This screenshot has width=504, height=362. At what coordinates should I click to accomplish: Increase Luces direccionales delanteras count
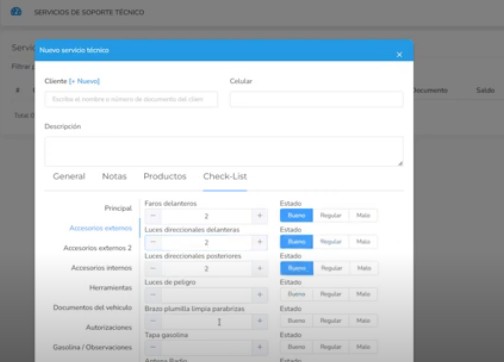coord(260,242)
